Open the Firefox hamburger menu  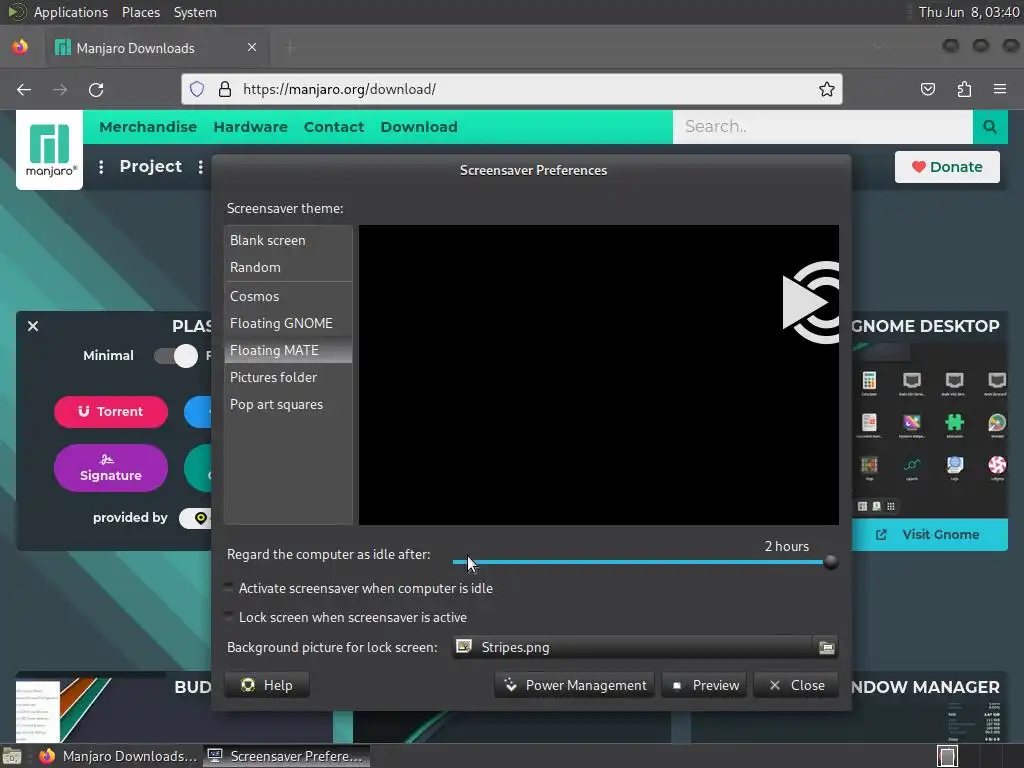click(1000, 89)
